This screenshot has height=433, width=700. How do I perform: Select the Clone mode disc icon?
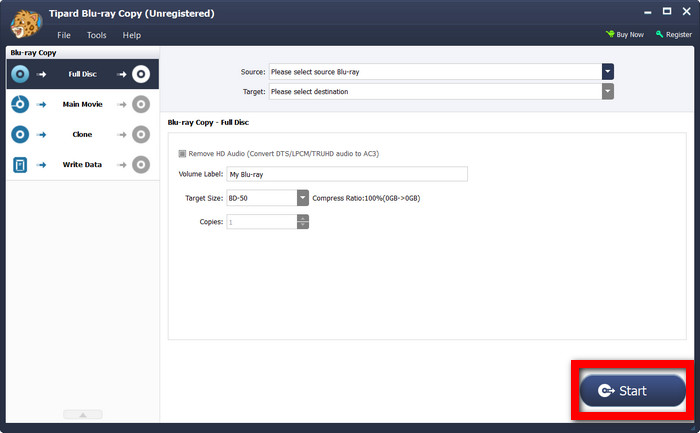click(x=20, y=134)
